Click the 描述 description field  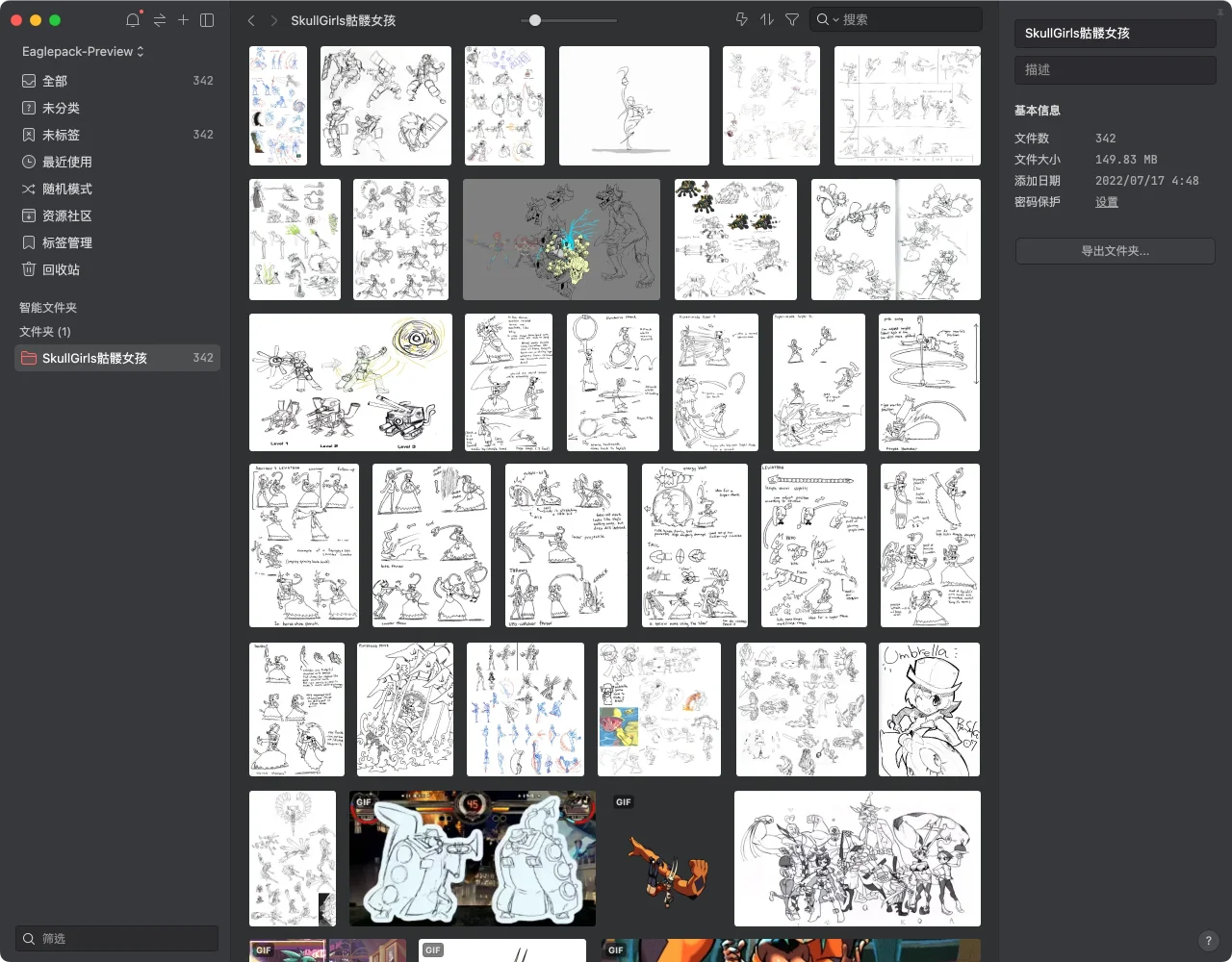1115,69
